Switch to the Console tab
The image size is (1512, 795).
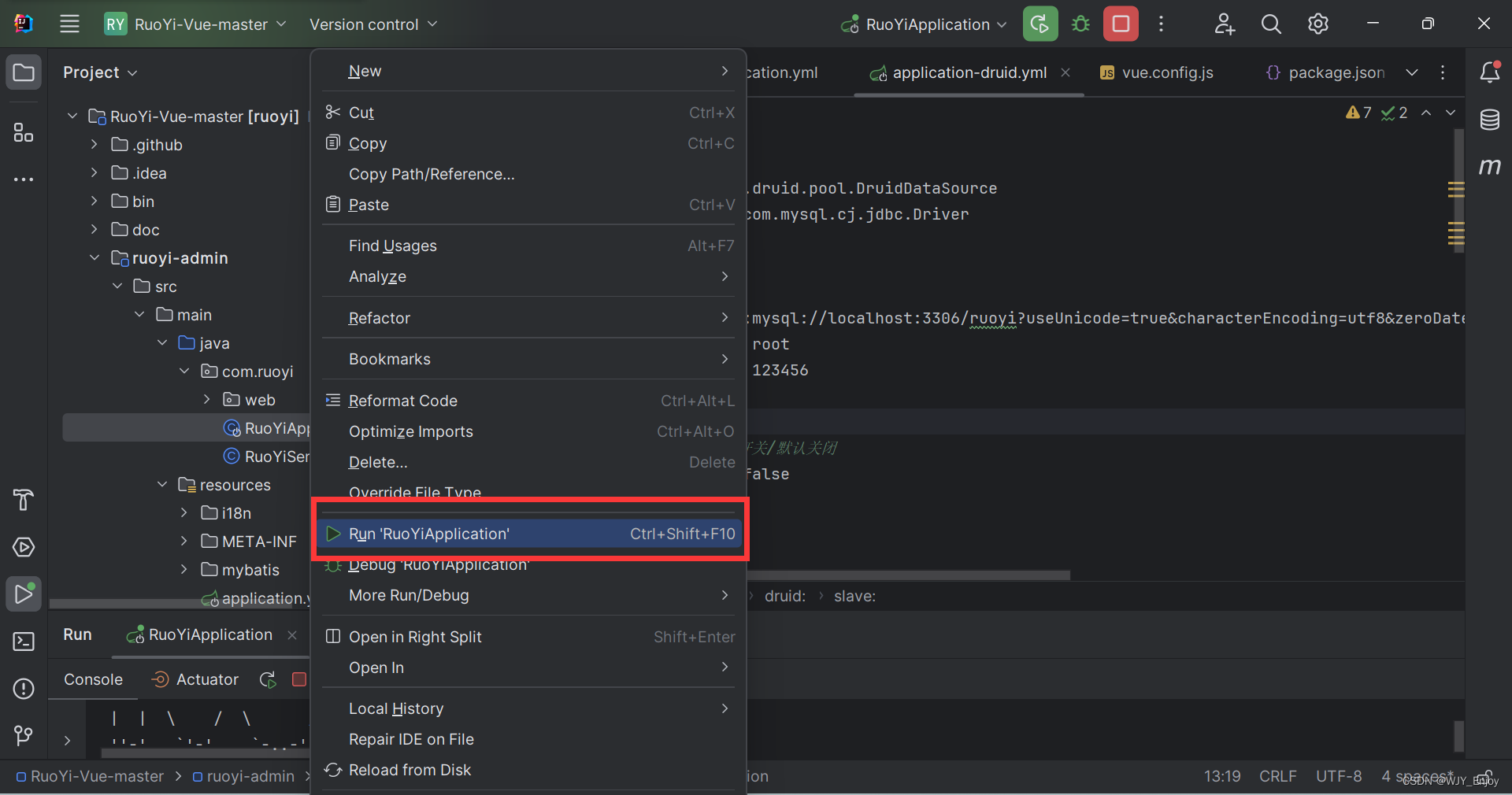93,679
